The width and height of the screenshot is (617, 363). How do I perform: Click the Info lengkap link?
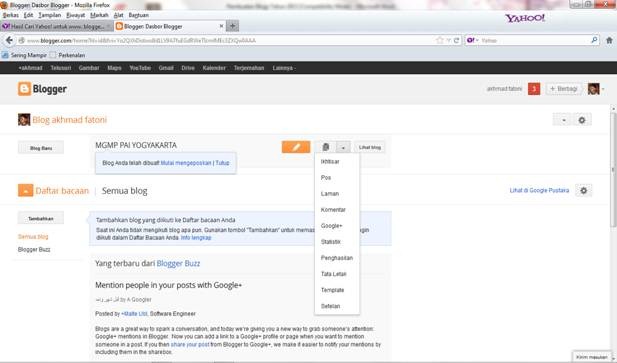[196, 238]
